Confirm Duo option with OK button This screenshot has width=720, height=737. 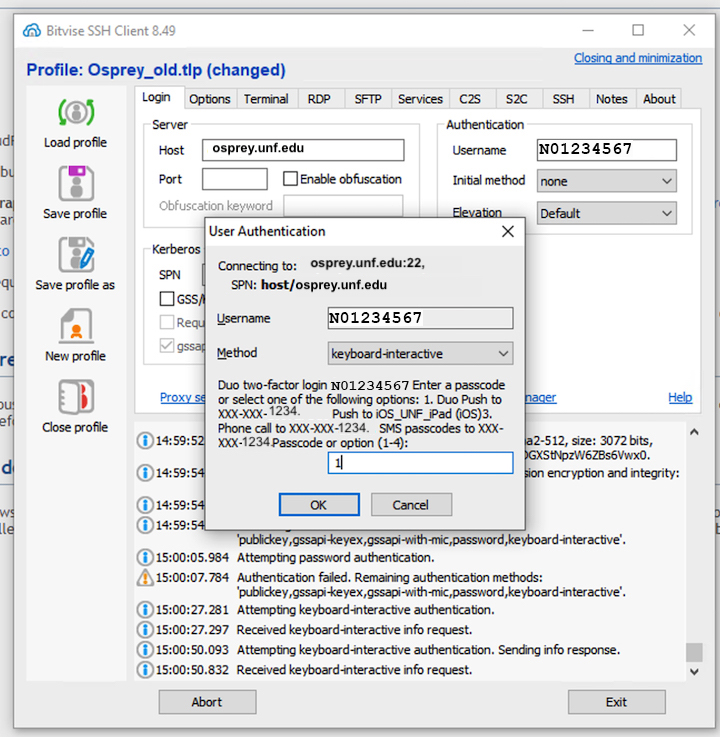click(x=319, y=505)
